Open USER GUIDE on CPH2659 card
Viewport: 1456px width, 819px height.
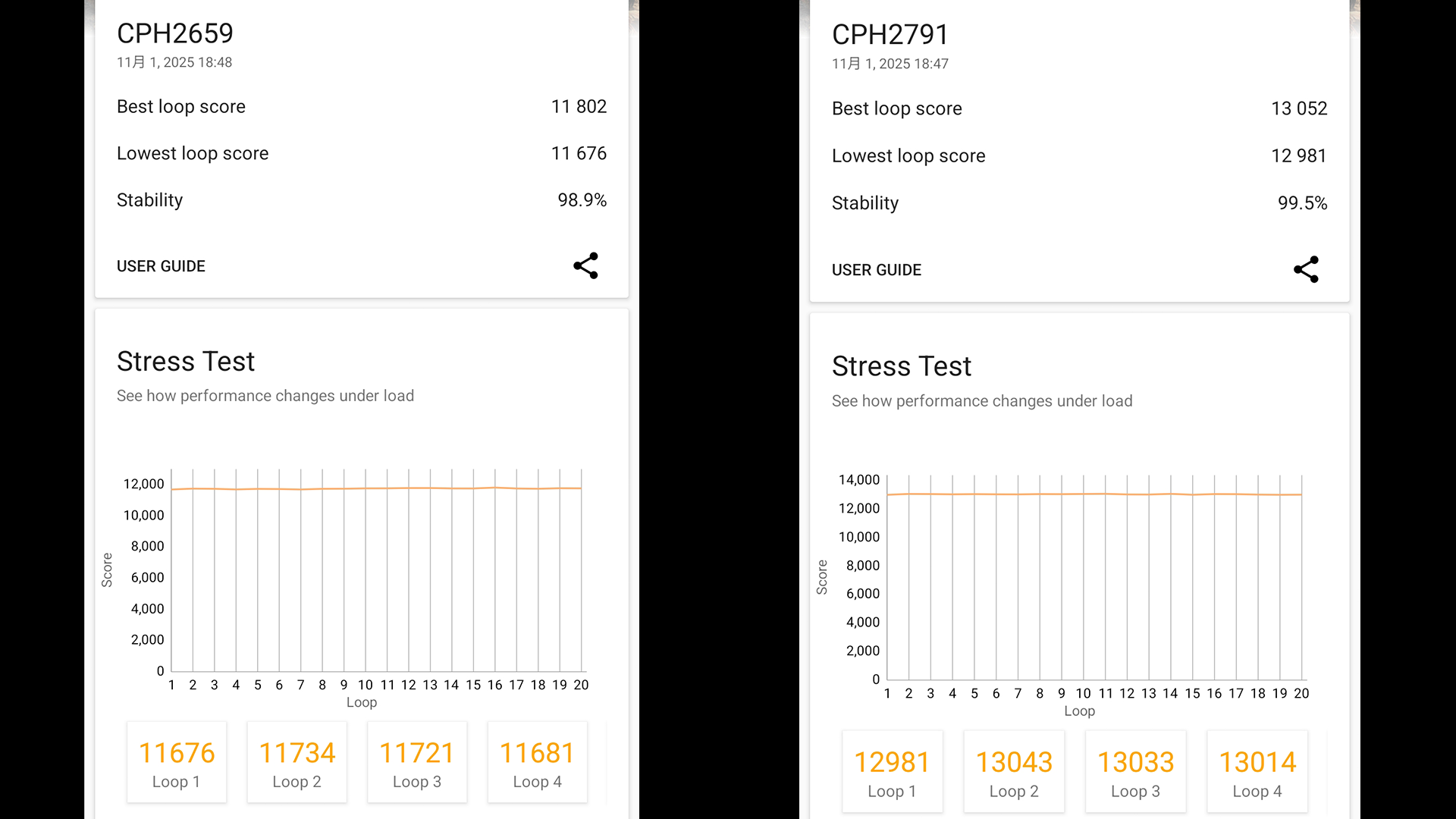[x=161, y=266]
